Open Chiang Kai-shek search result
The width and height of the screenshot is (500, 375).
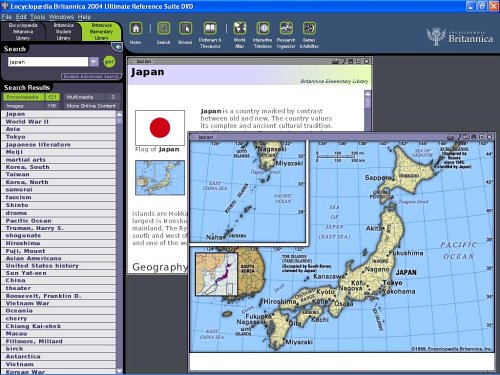[59, 326]
